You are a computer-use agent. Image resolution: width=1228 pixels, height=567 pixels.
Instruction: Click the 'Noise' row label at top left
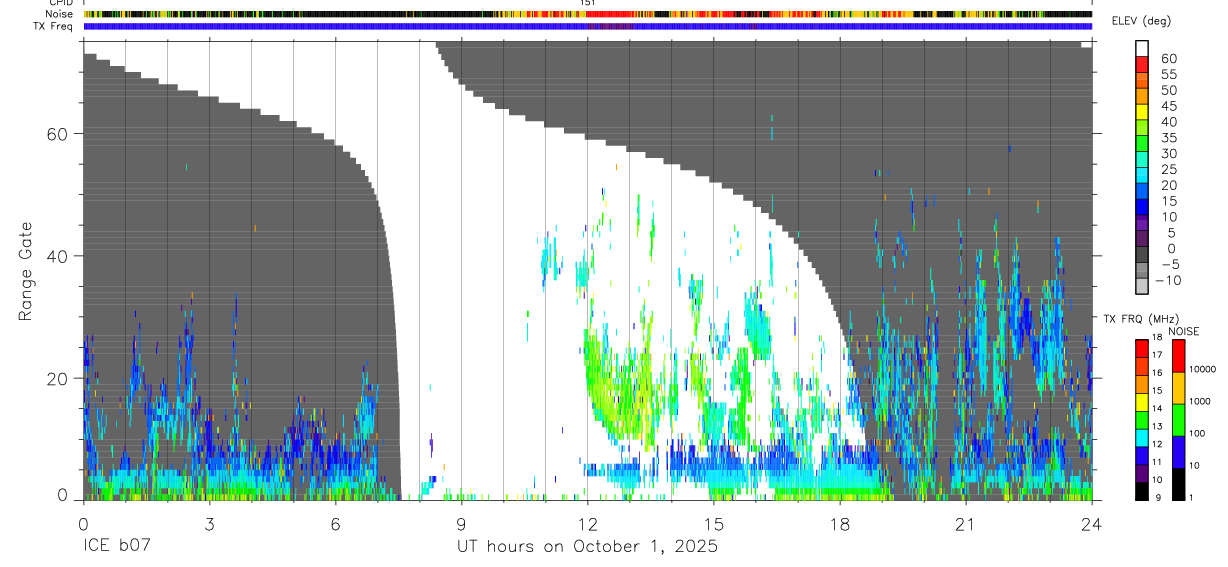coord(58,14)
